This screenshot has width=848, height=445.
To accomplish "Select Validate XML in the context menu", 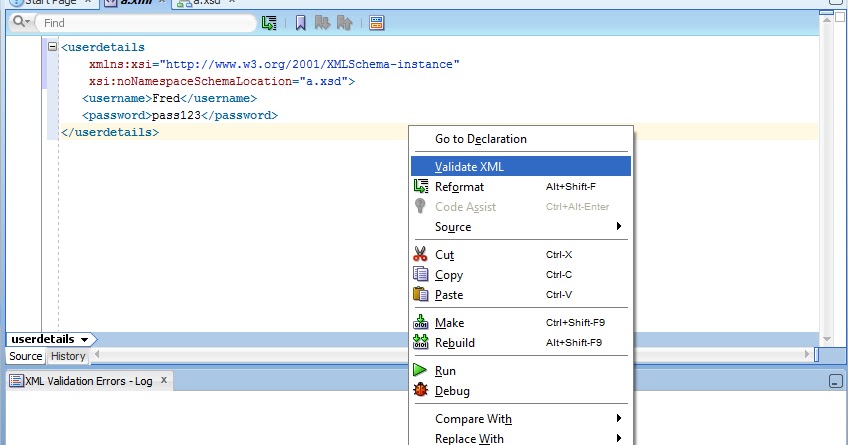I will (x=521, y=167).
